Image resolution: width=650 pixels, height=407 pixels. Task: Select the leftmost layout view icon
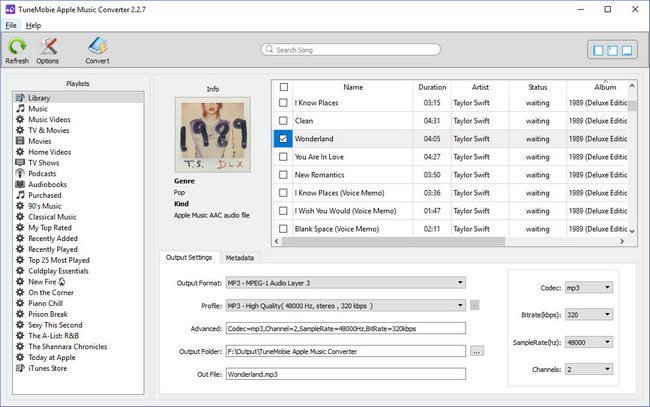pyautogui.click(x=598, y=51)
